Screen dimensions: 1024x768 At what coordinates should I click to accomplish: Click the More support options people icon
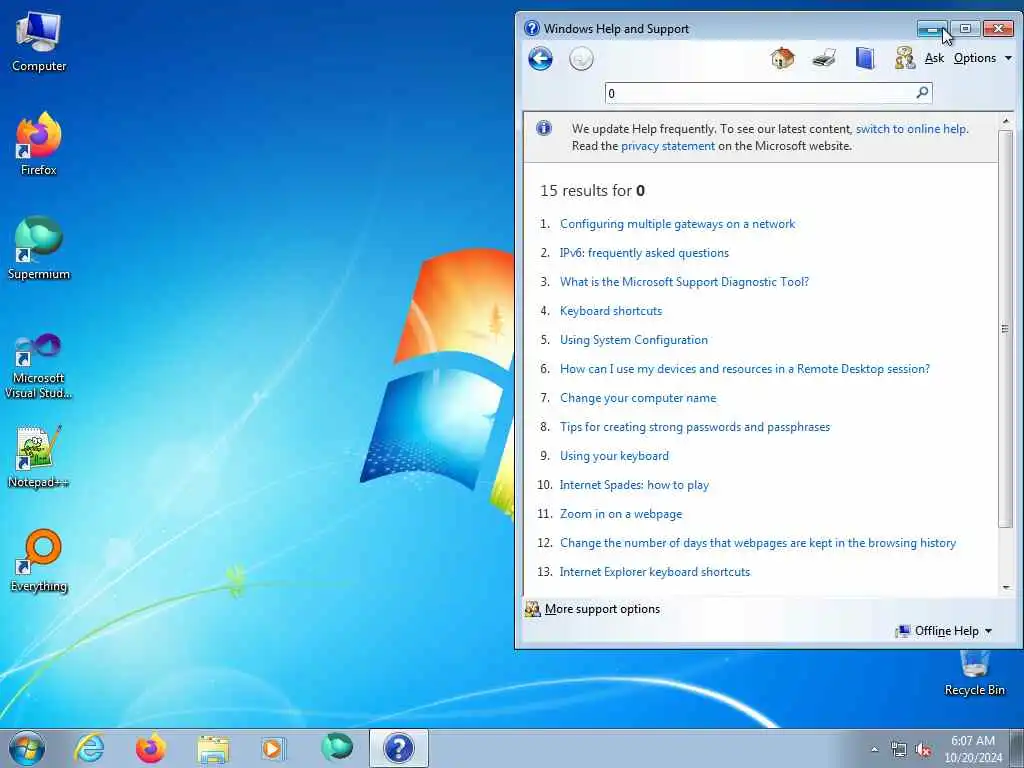(533, 609)
